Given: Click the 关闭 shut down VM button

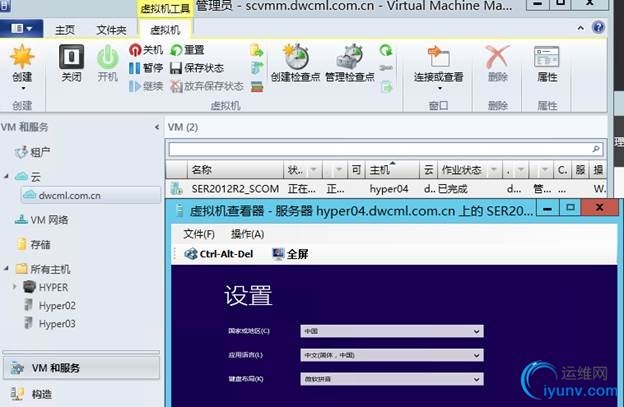Looking at the screenshot, I should [x=71, y=63].
